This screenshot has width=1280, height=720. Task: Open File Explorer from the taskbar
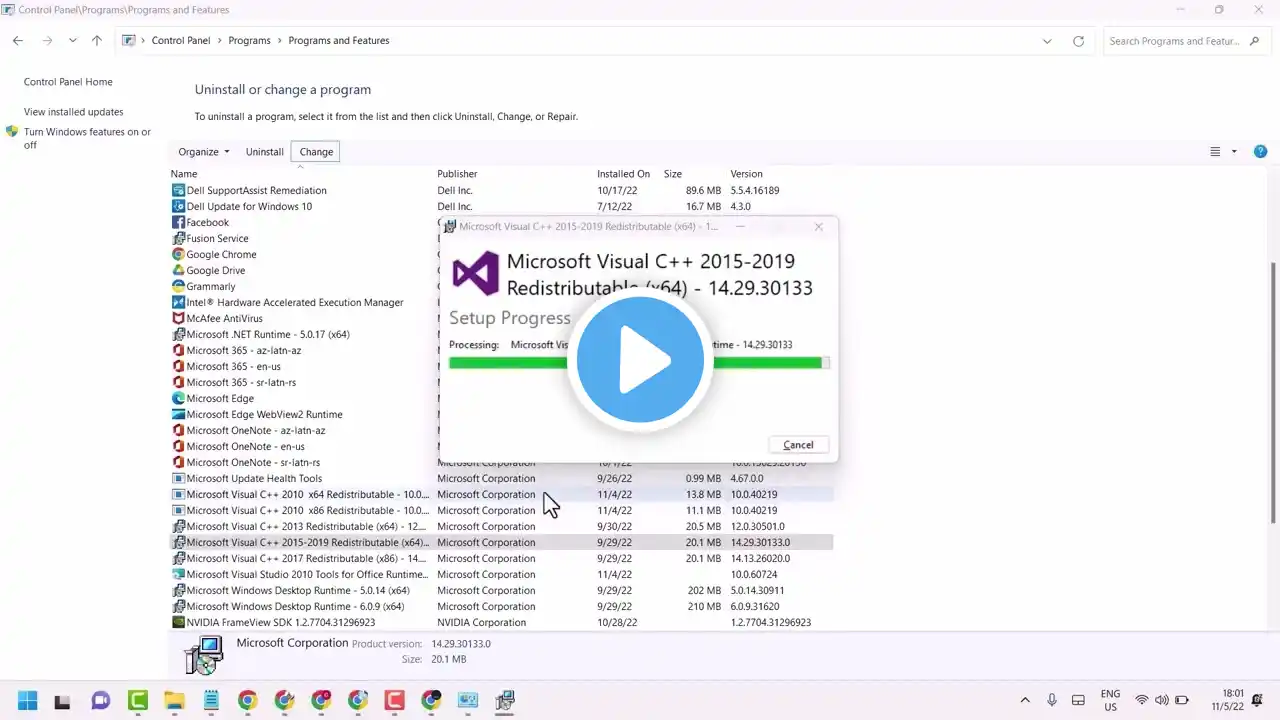coord(174,700)
